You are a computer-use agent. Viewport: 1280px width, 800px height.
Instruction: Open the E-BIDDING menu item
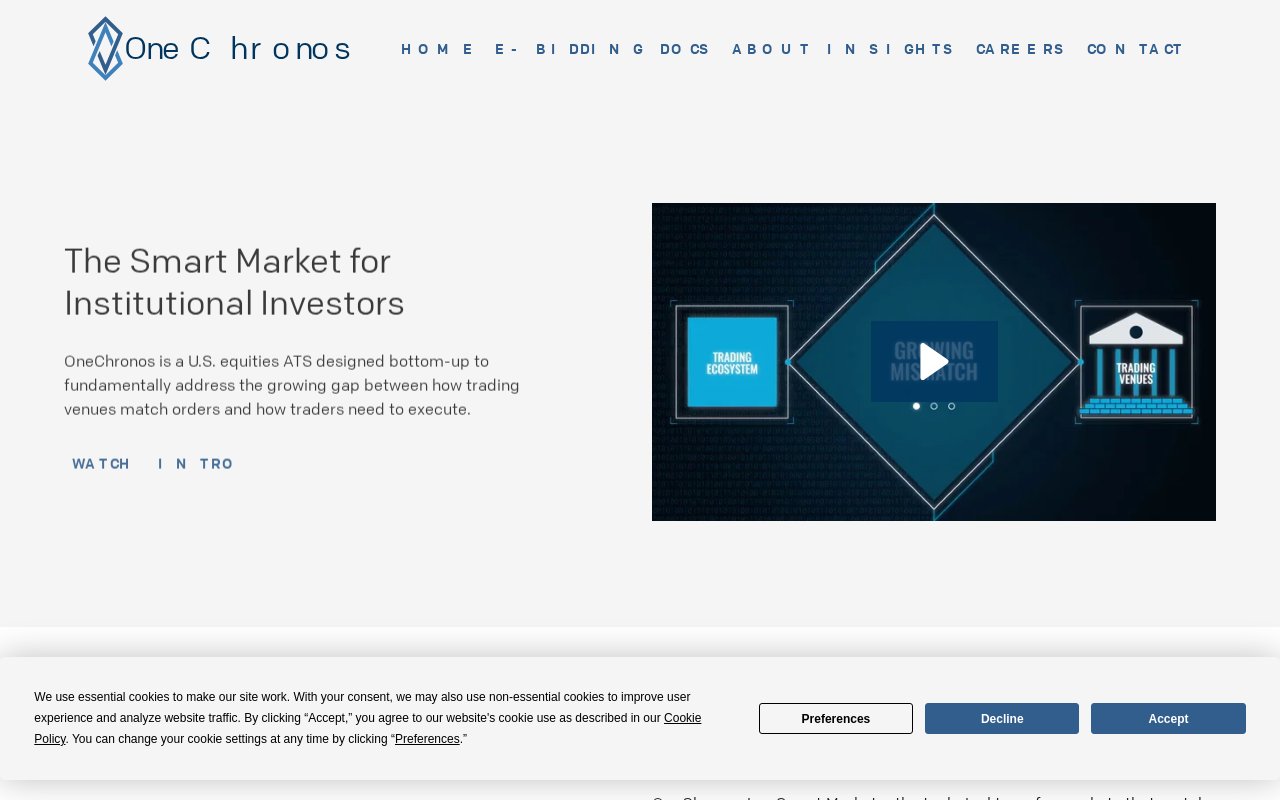pyautogui.click(x=570, y=49)
